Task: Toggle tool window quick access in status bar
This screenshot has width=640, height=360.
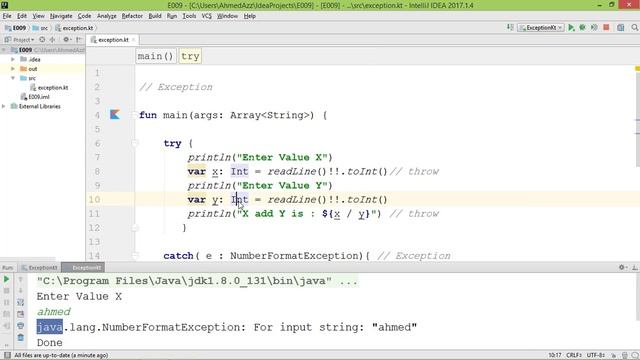Action: coord(7,355)
